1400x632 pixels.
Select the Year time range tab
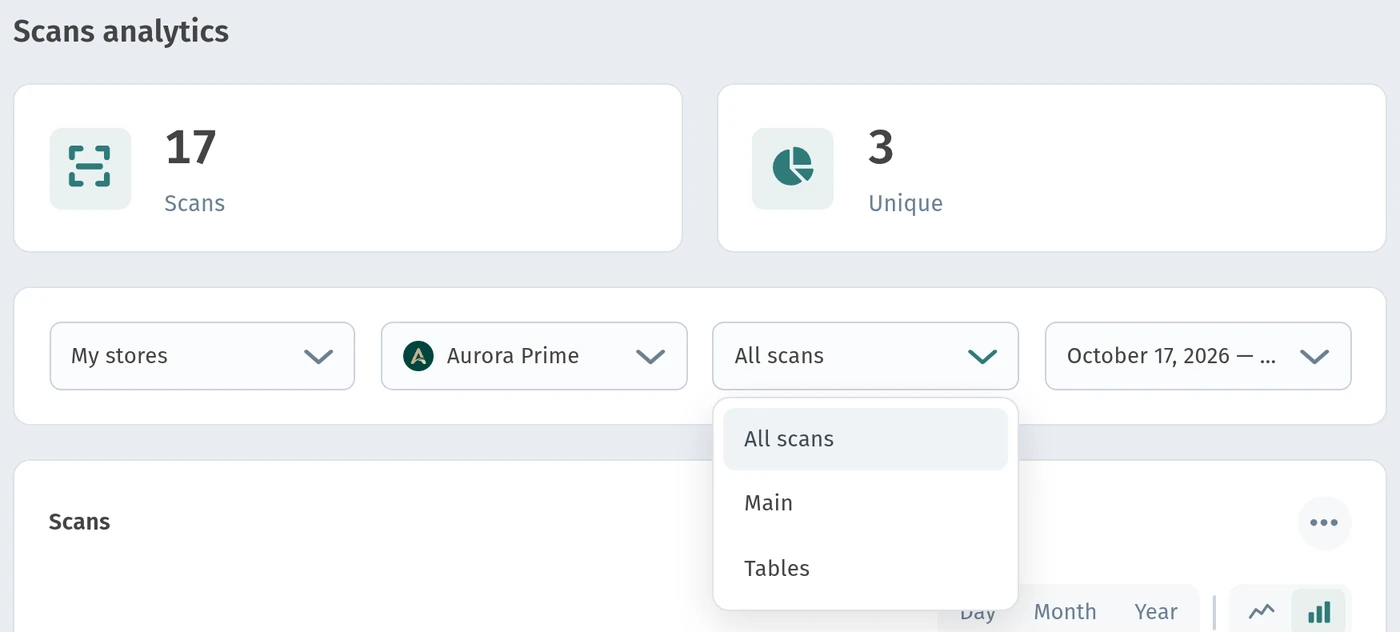point(1156,612)
